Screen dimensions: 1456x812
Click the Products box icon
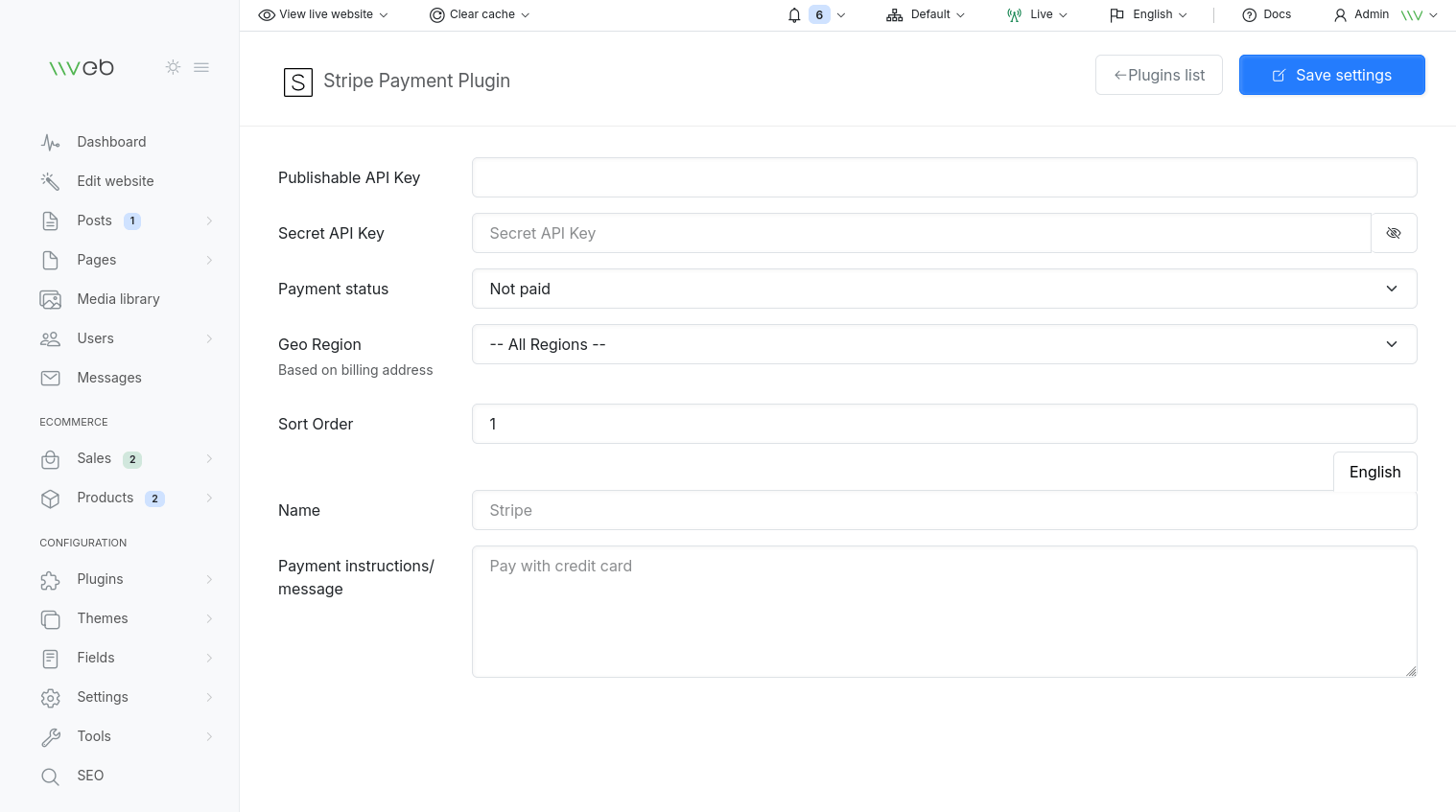(x=51, y=499)
